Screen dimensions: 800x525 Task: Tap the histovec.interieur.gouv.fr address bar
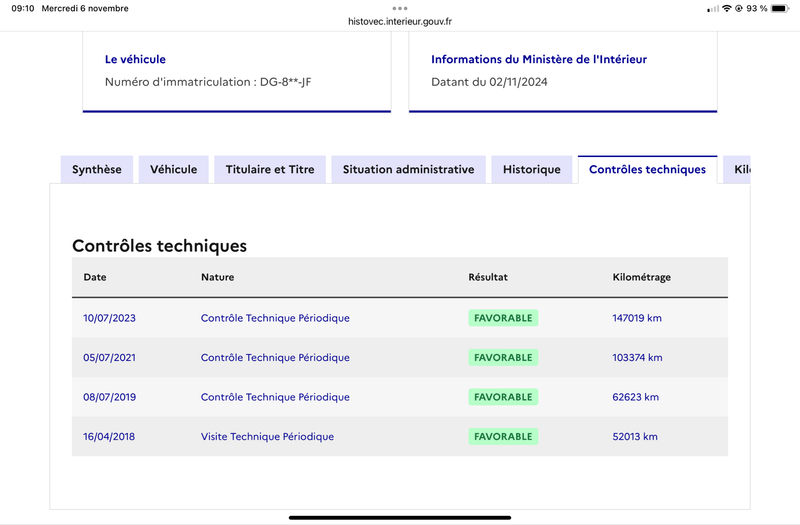click(399, 21)
